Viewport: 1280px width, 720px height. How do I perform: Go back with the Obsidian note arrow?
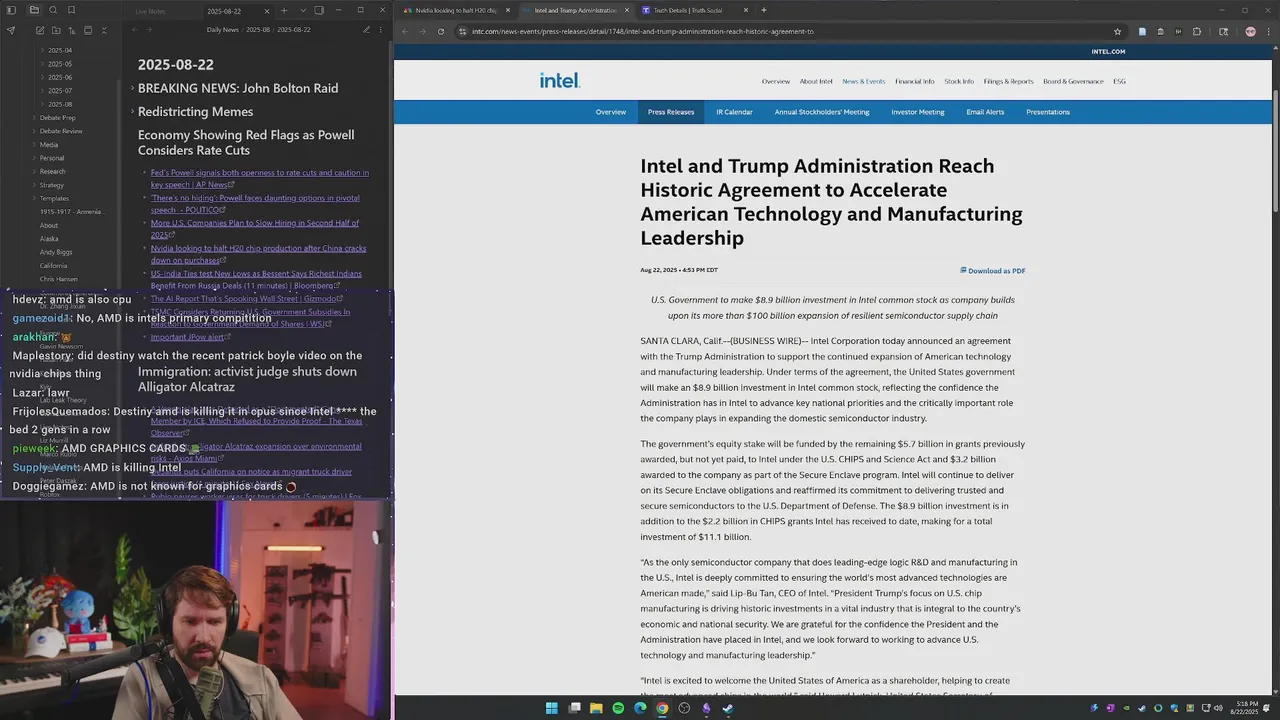point(135,30)
